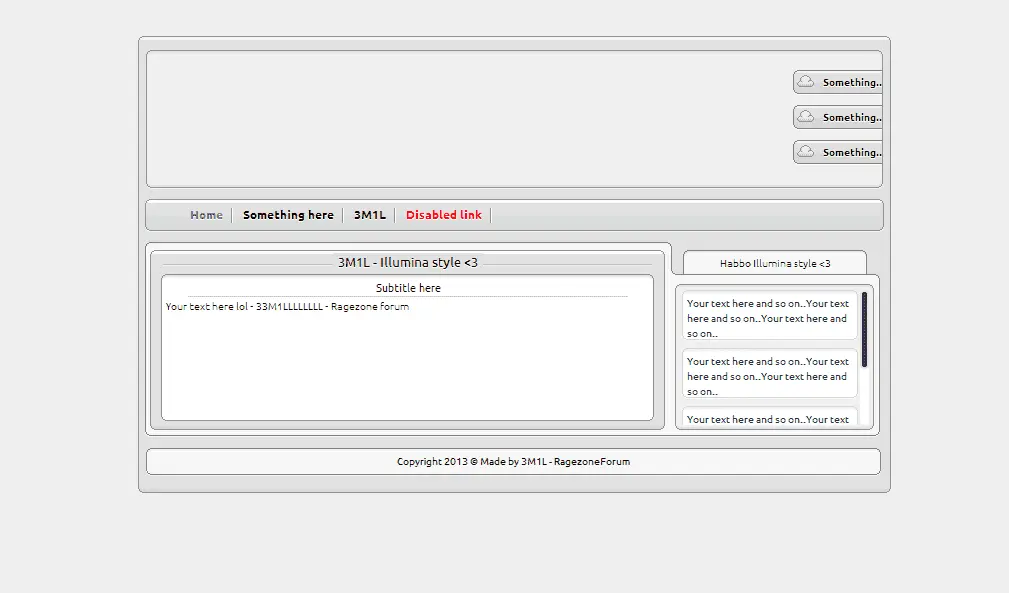Go to the 3M1L navigation link
Image resolution: width=1009 pixels, height=593 pixels.
(x=369, y=215)
